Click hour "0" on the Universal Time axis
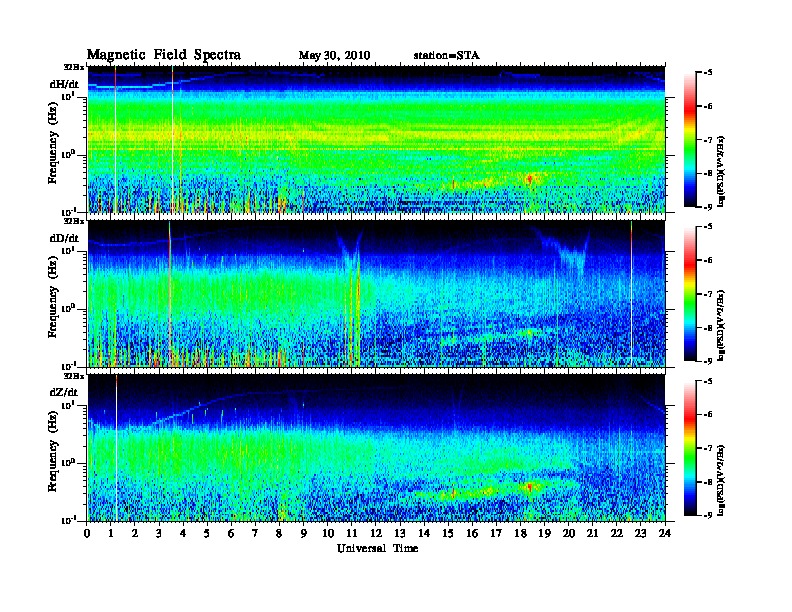Image resolution: width=792 pixels, height=612 pixels. click(x=87, y=534)
